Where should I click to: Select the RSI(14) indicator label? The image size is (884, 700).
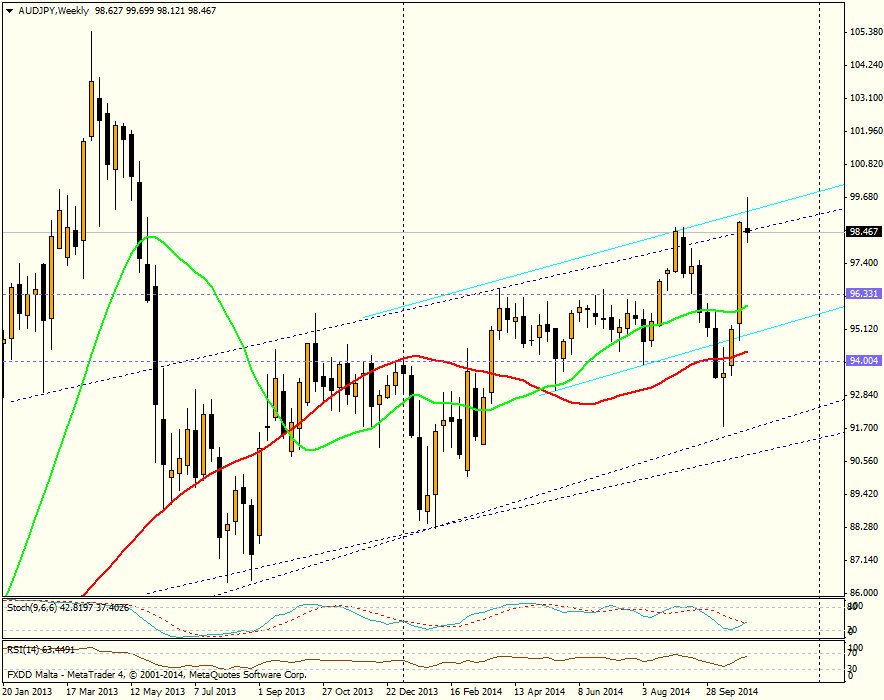[x=30, y=646]
